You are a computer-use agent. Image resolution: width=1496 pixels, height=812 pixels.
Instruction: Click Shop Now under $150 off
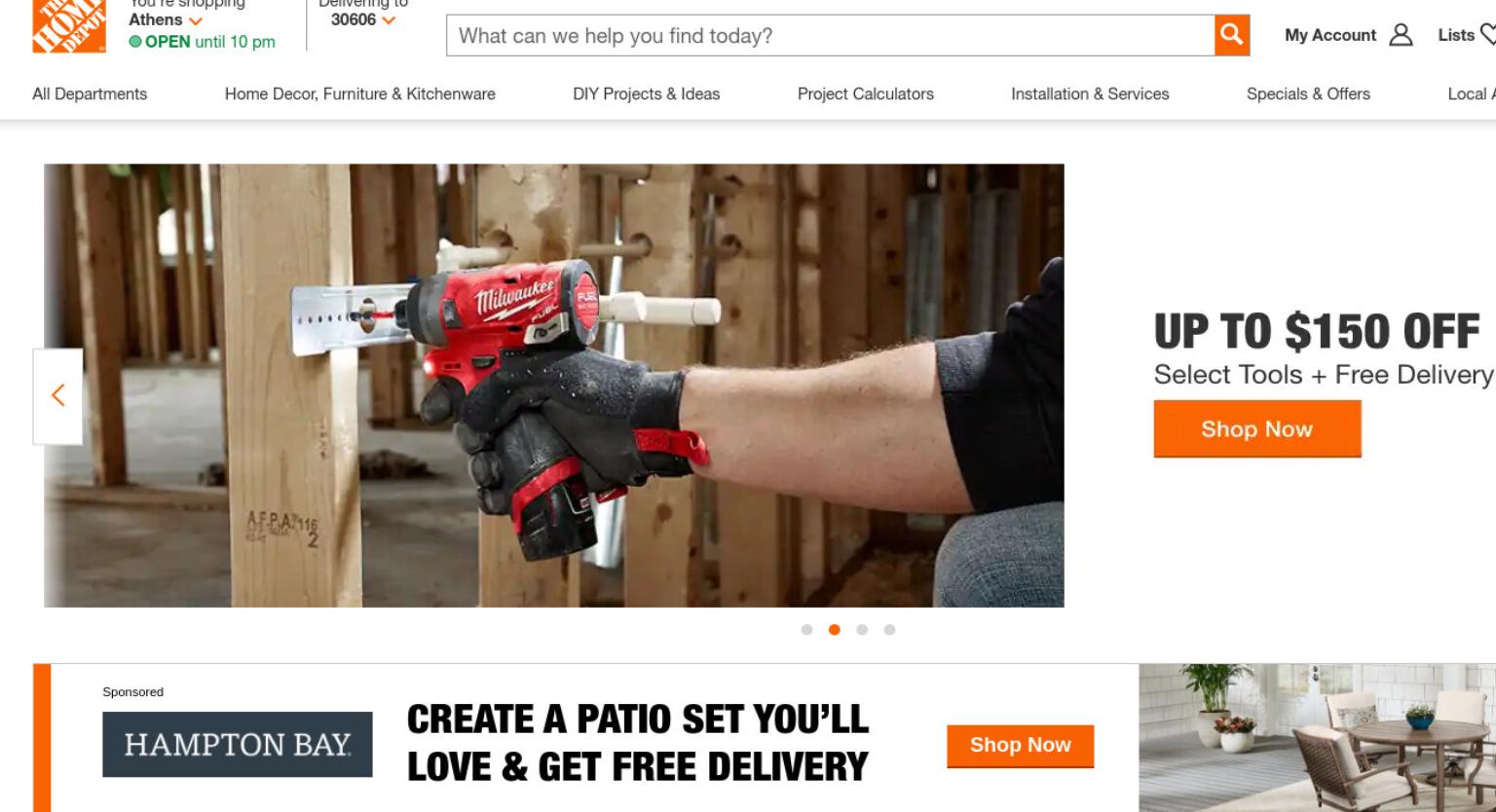(x=1257, y=428)
